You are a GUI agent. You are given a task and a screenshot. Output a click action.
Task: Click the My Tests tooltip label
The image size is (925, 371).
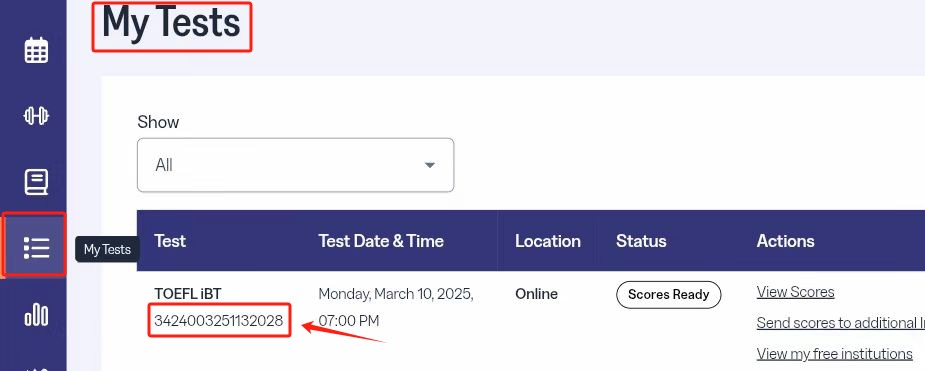(107, 249)
